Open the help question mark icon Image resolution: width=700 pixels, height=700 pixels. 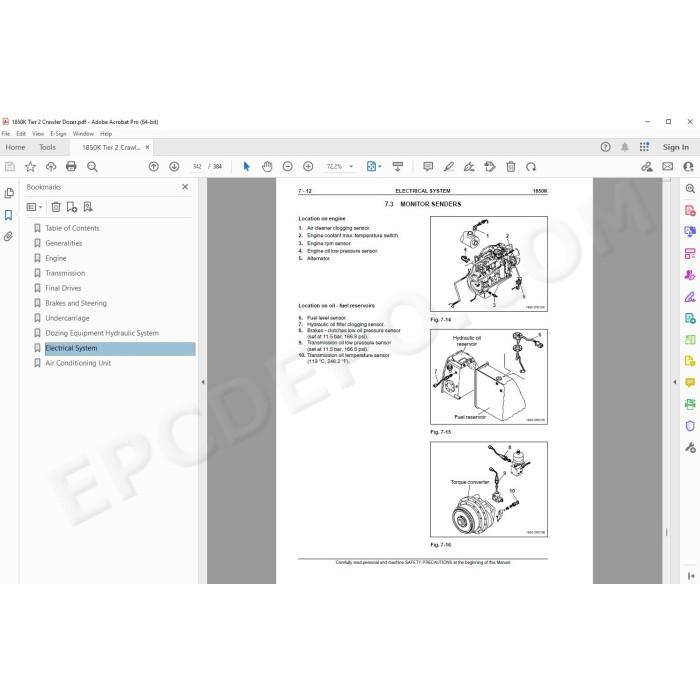click(605, 147)
